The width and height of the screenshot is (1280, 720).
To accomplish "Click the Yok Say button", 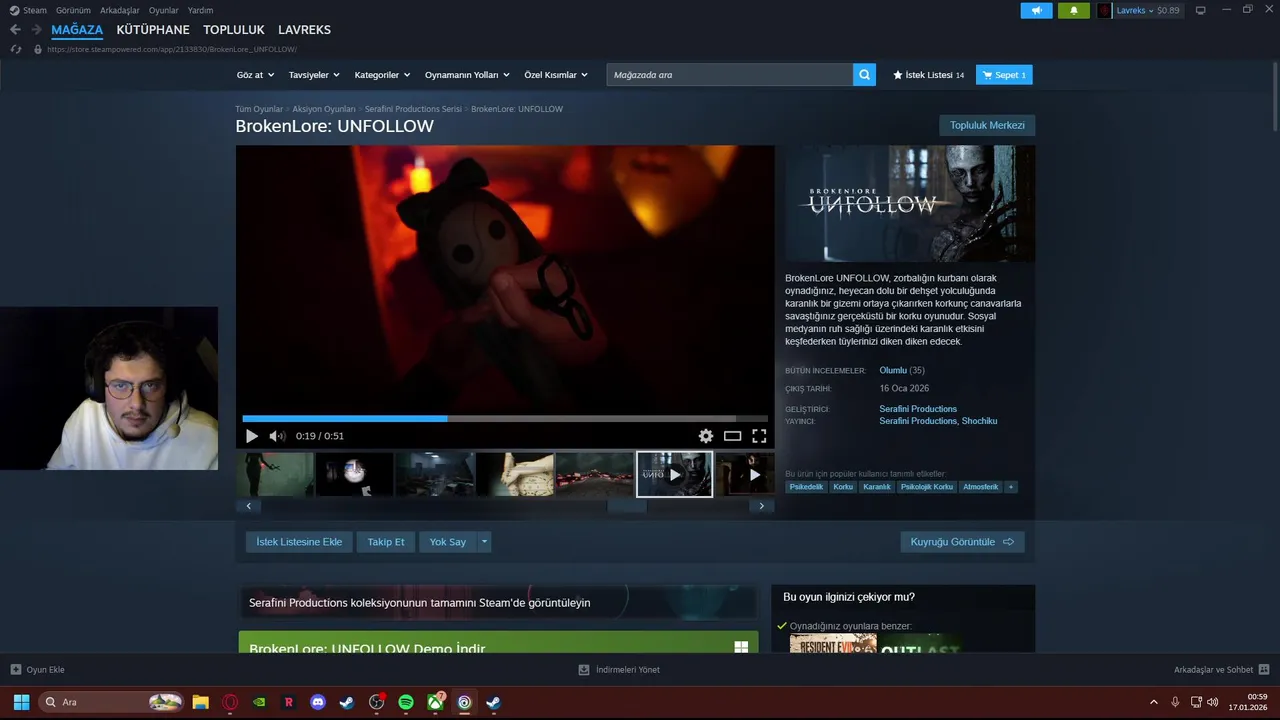I will tap(448, 542).
